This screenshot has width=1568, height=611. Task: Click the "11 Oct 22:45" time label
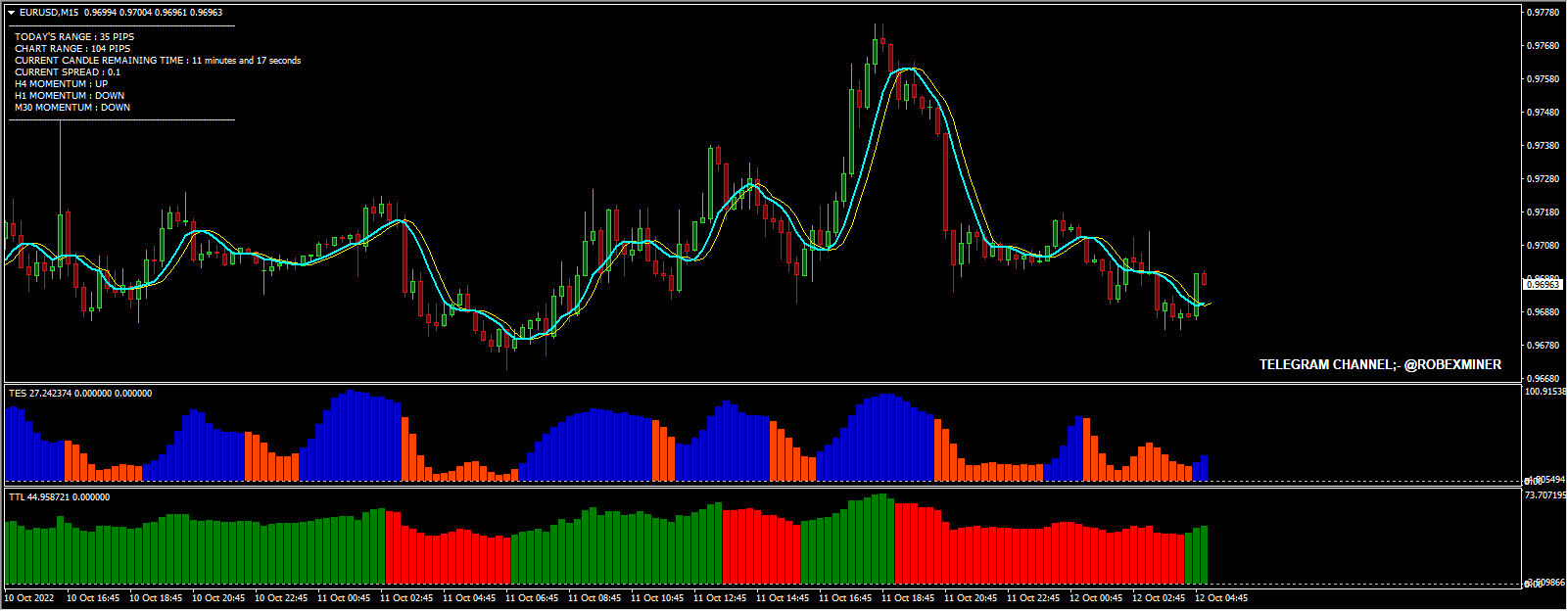1033,598
